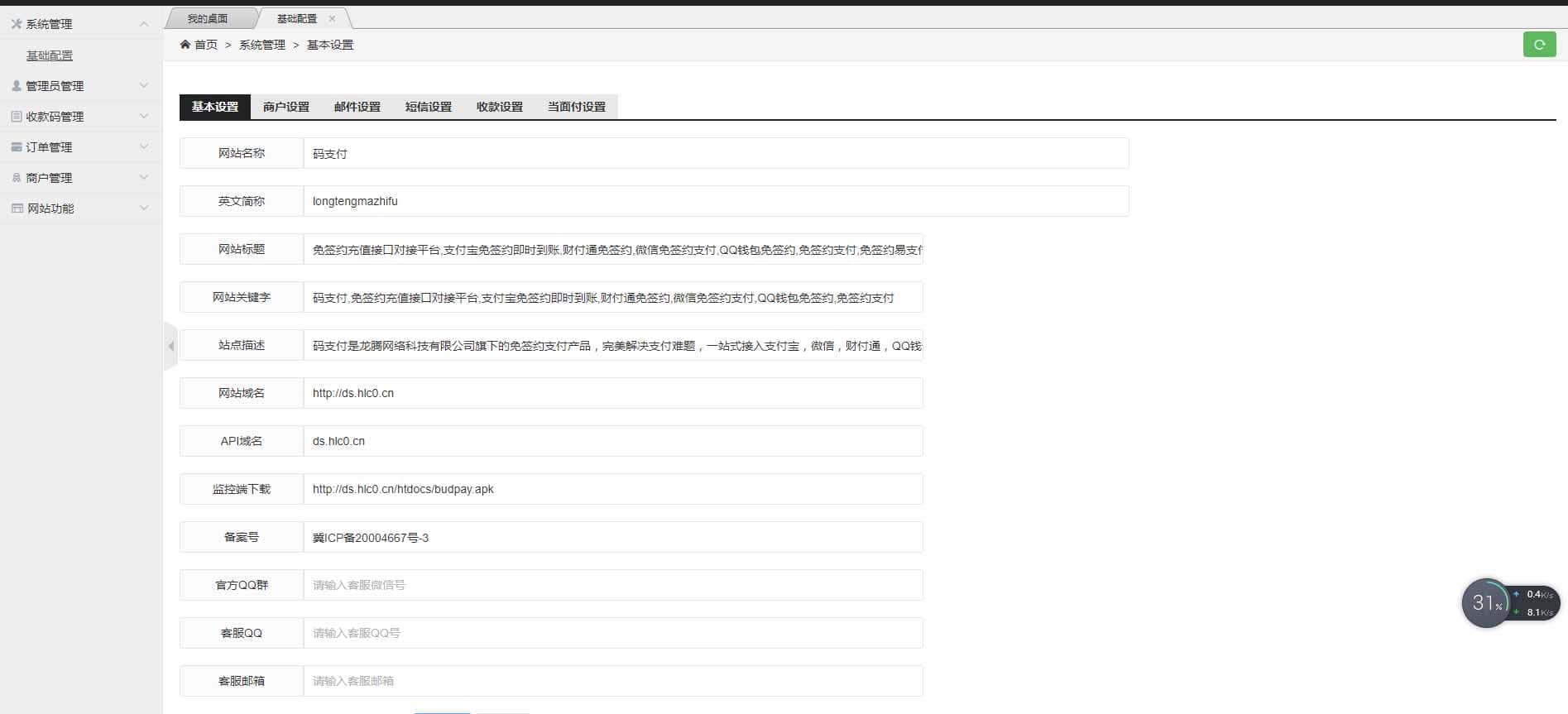This screenshot has height=714, width=1568.
Task: Expand the 网站功能 chevron arrow
Action: click(x=144, y=208)
